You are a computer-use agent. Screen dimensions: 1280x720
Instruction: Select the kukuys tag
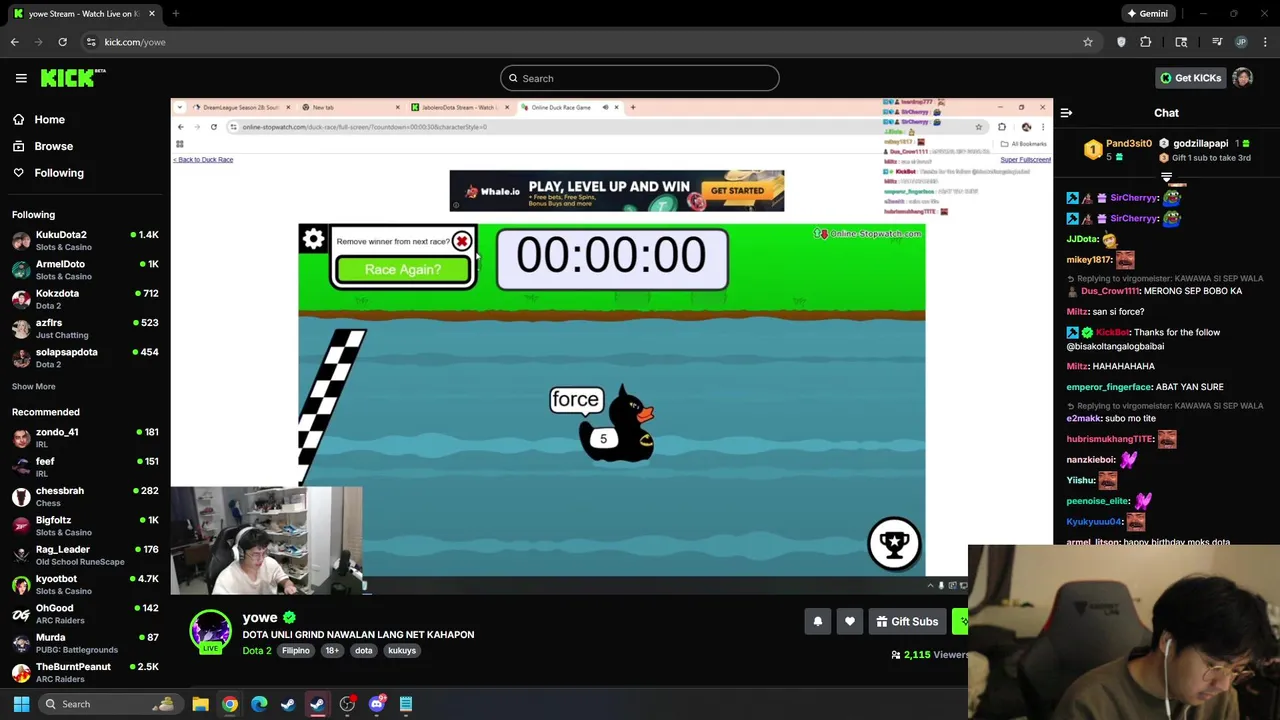click(x=402, y=651)
